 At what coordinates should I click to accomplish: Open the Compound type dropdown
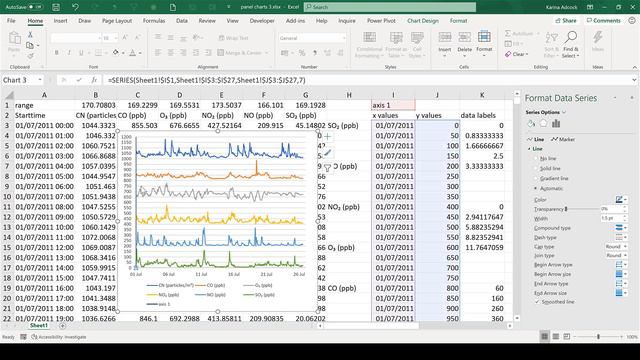(621, 228)
